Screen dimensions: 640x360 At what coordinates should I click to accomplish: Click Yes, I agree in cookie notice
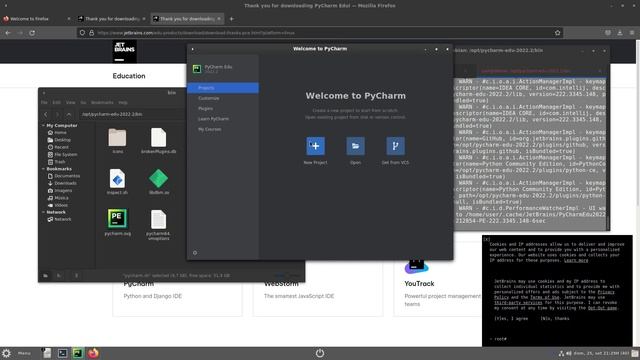coord(511,318)
